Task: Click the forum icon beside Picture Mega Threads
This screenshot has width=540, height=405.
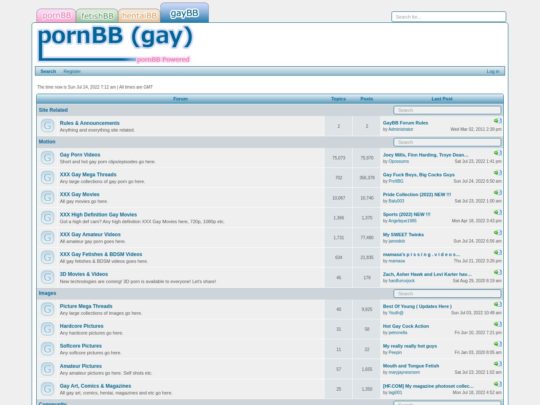Action: pyautogui.click(x=48, y=309)
